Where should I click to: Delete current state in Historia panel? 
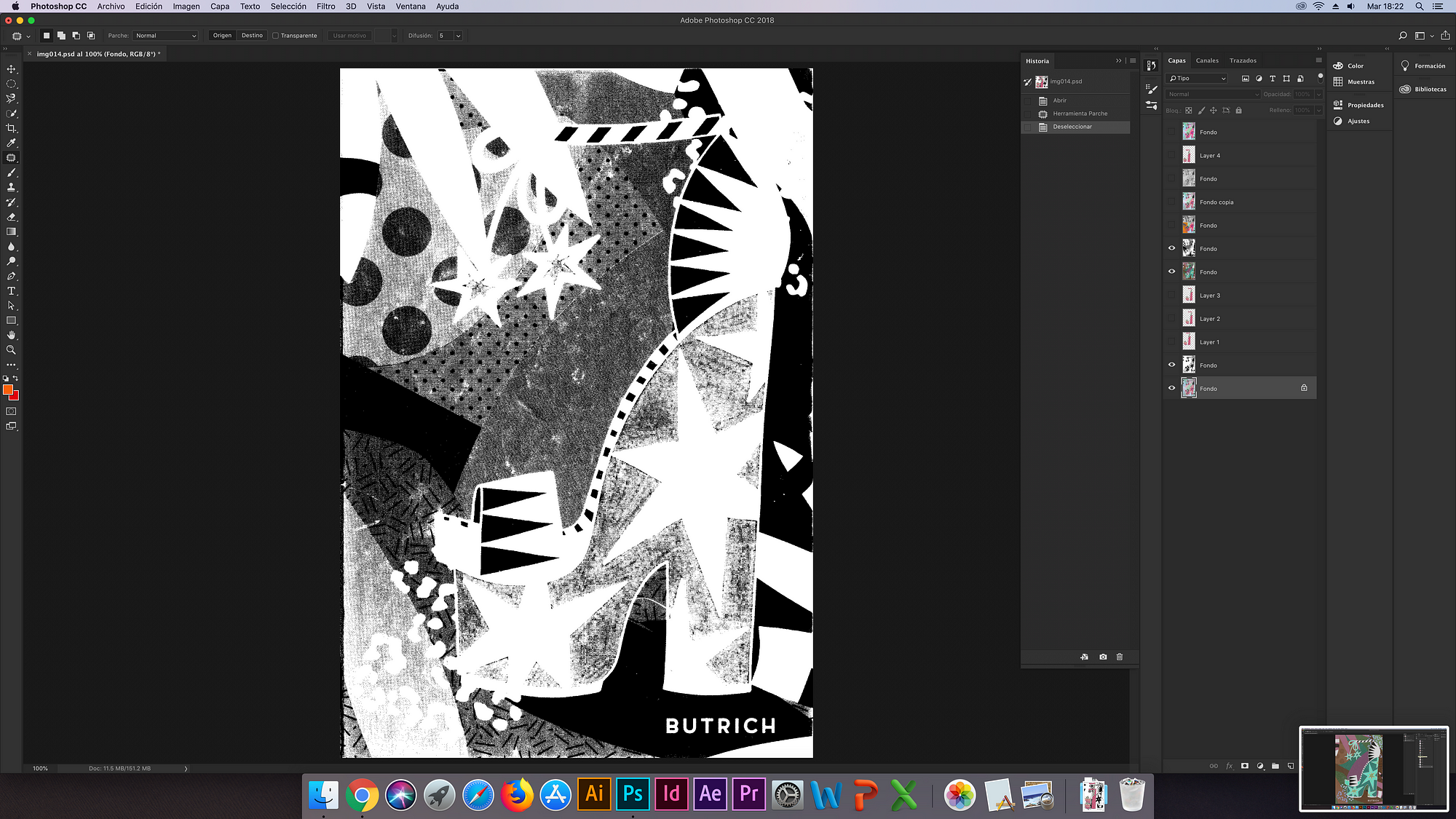pyautogui.click(x=1120, y=657)
